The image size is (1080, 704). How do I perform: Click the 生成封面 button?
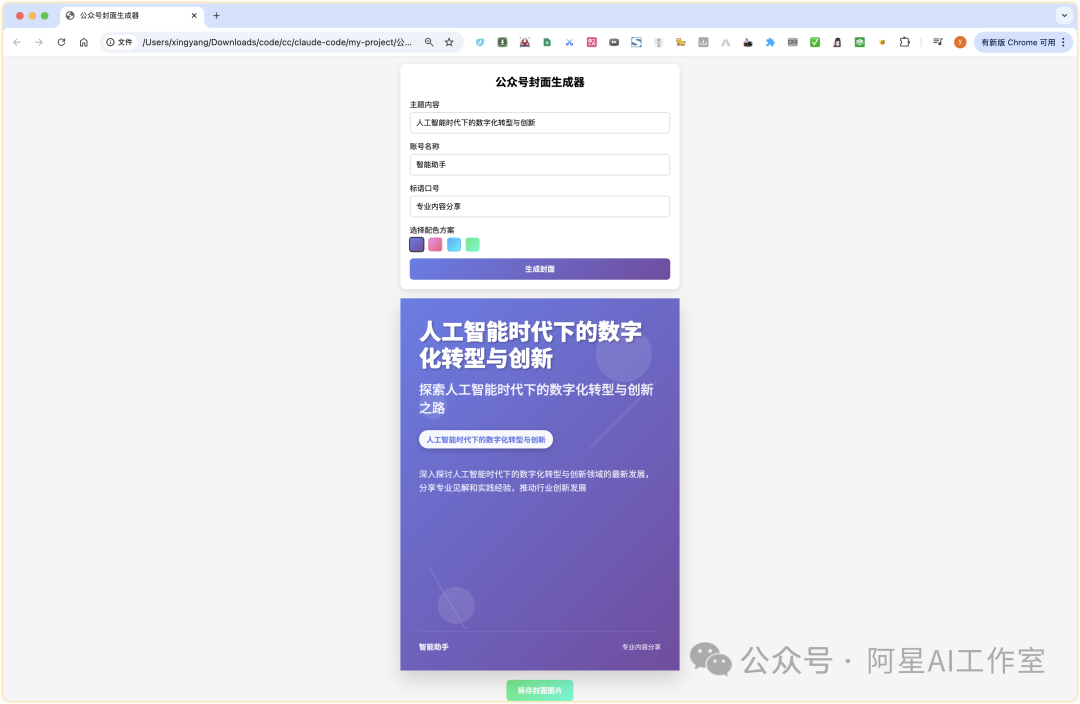point(540,269)
